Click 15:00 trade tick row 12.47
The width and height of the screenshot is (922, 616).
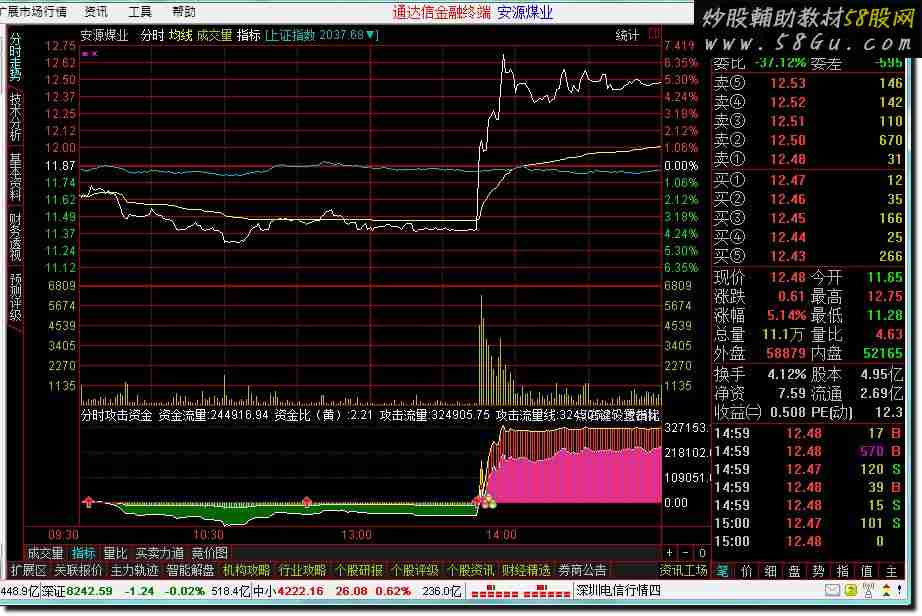coord(808,523)
